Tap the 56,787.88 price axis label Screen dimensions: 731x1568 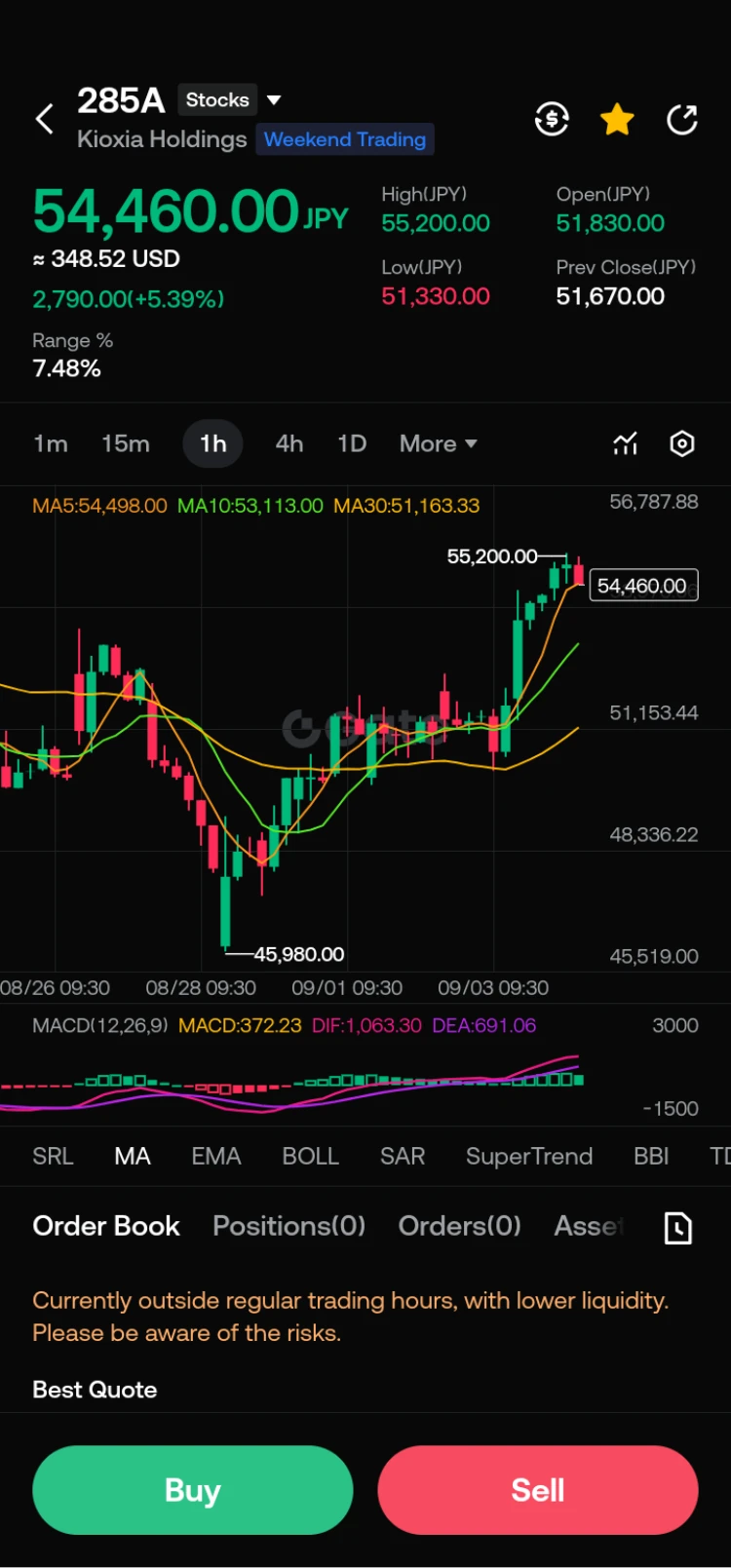(x=654, y=502)
